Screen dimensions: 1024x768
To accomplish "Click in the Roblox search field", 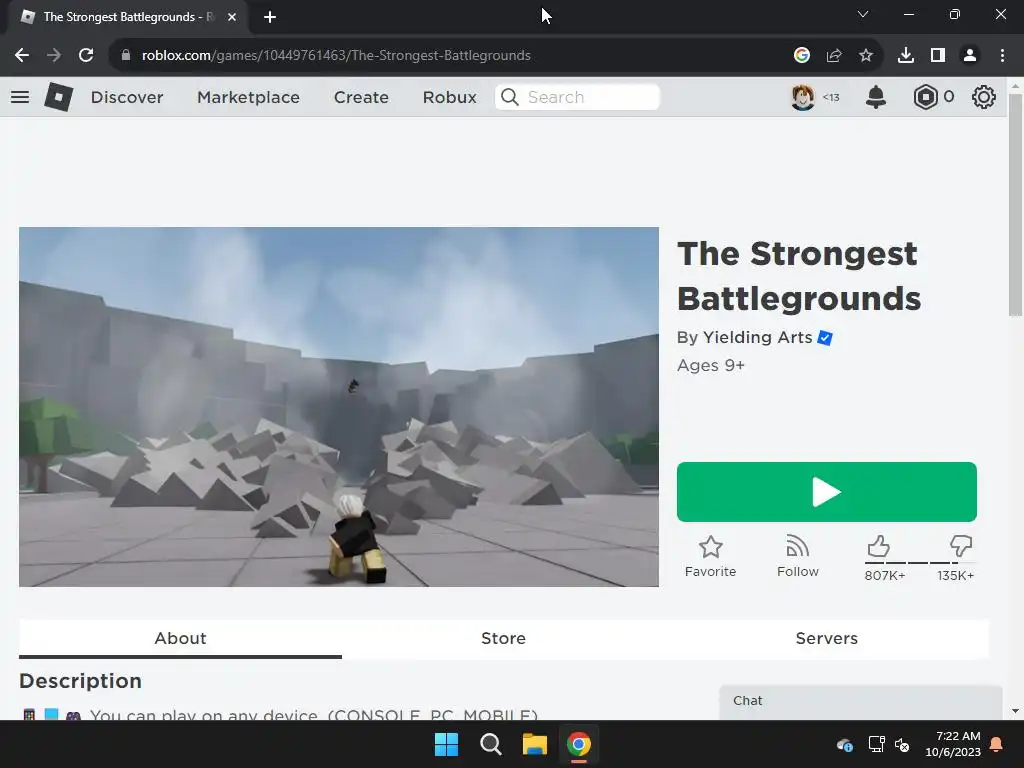I will tap(577, 97).
